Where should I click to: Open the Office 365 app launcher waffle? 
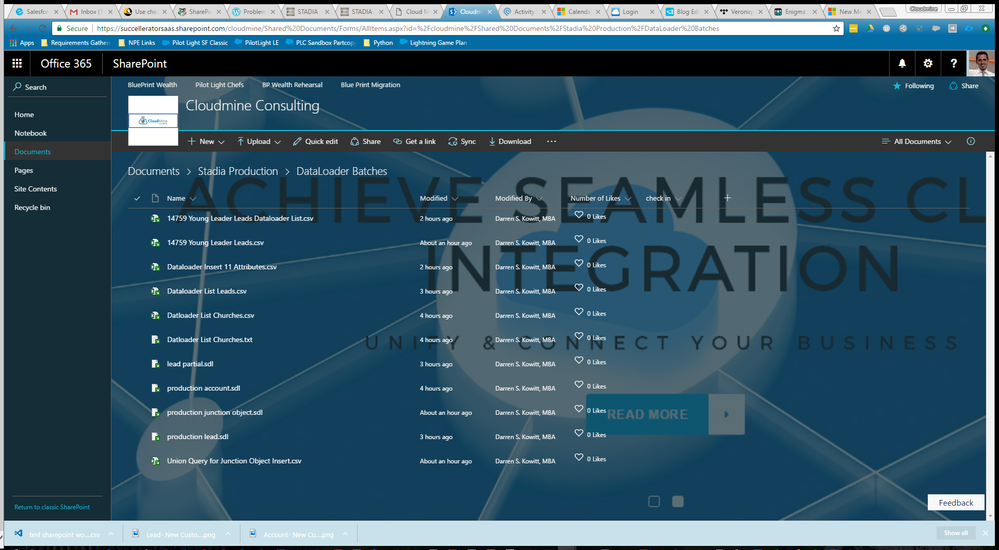(17, 64)
